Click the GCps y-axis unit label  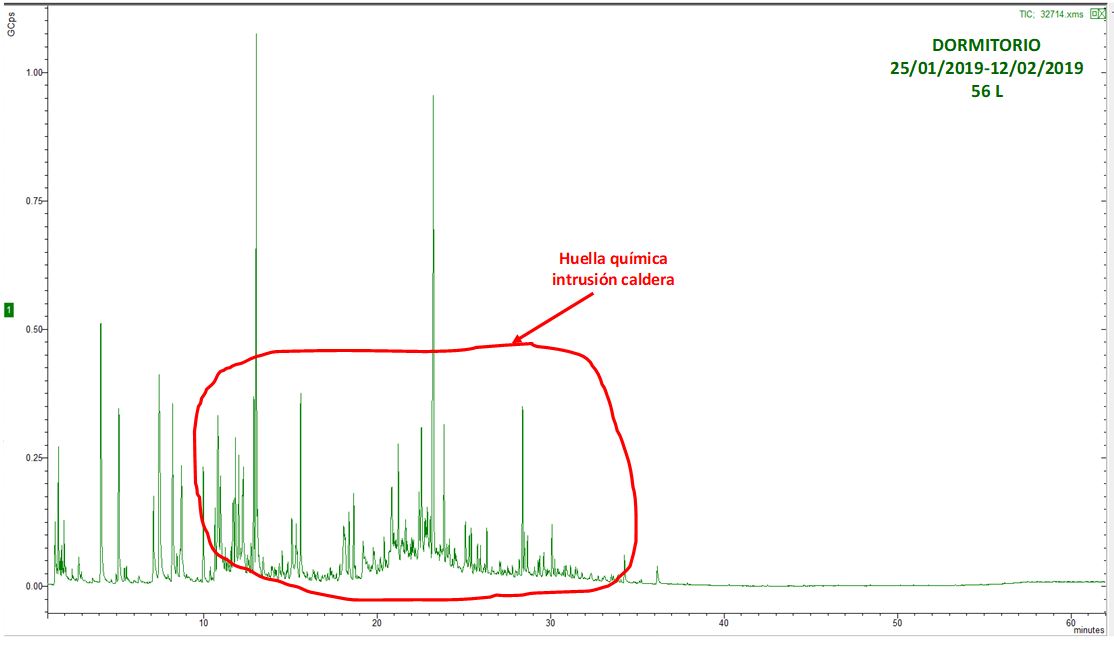(11, 28)
